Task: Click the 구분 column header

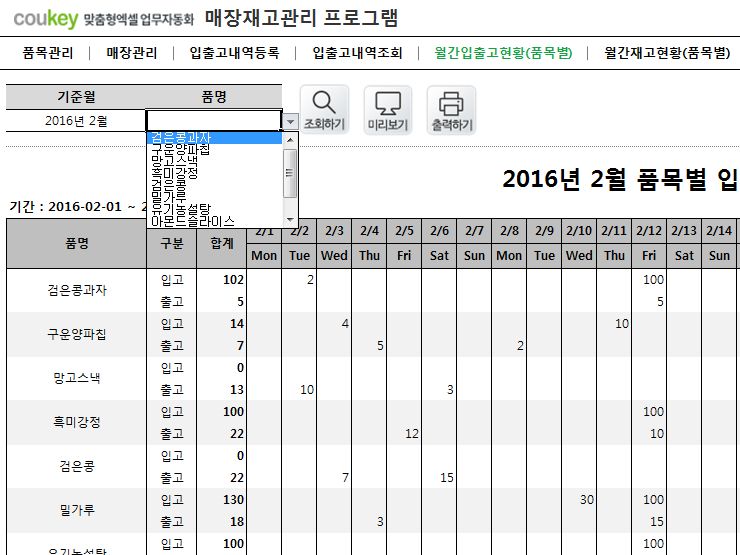Action: tap(172, 244)
